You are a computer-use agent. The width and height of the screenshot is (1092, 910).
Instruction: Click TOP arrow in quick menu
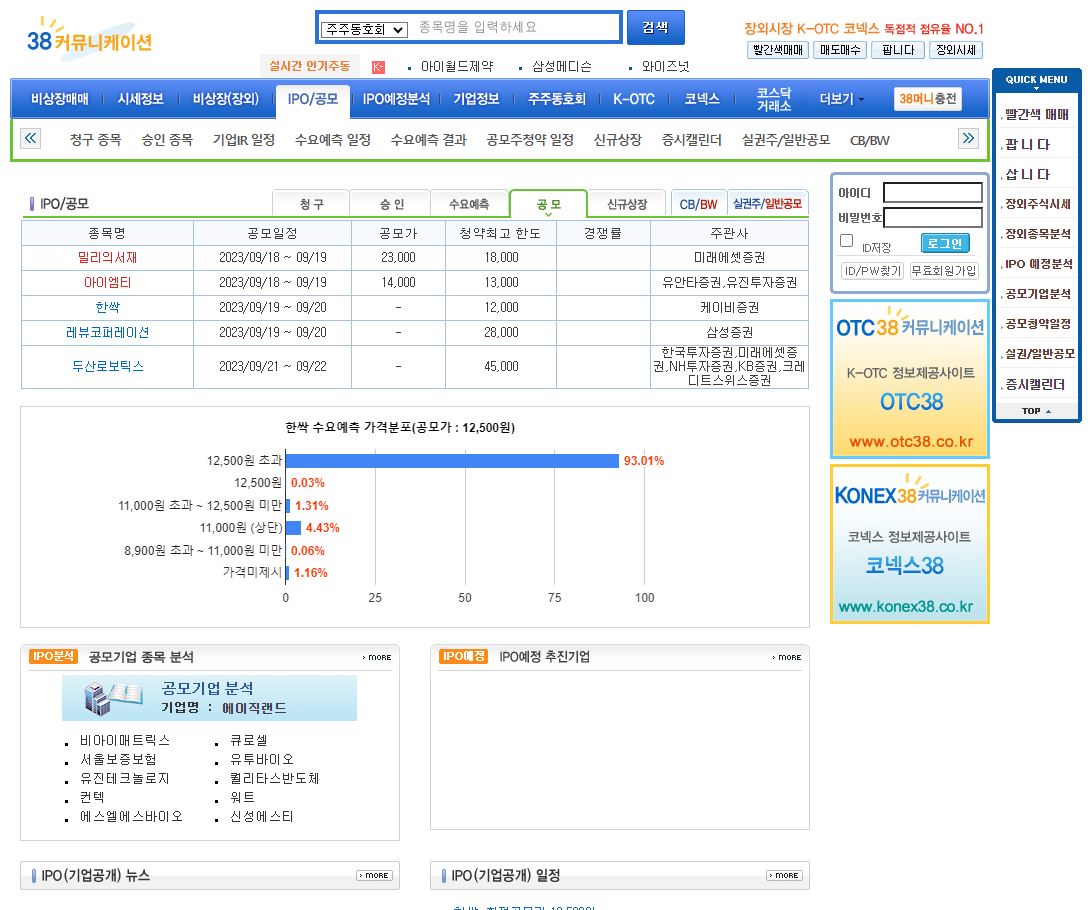(x=1036, y=411)
